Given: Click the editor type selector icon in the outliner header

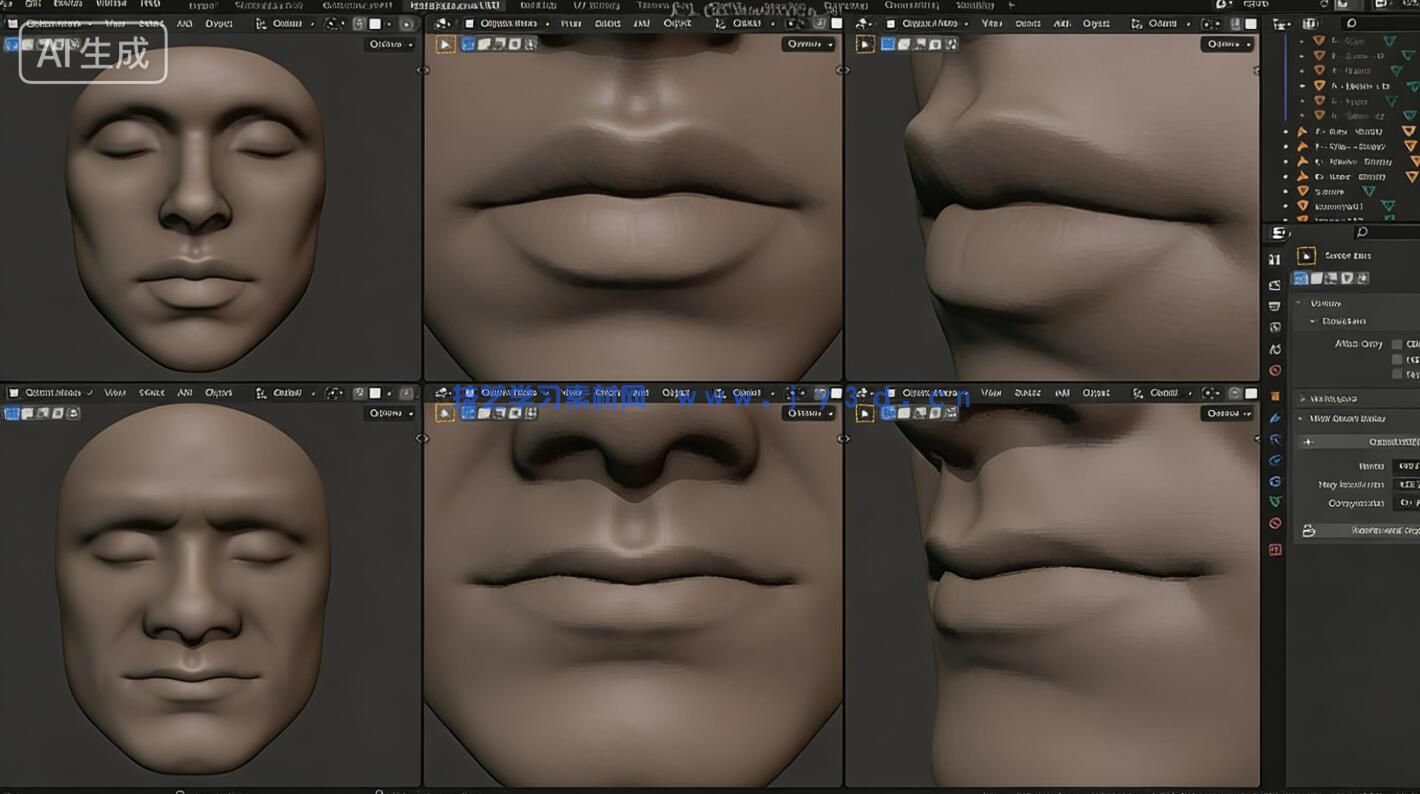Looking at the screenshot, I should [x=1282, y=23].
